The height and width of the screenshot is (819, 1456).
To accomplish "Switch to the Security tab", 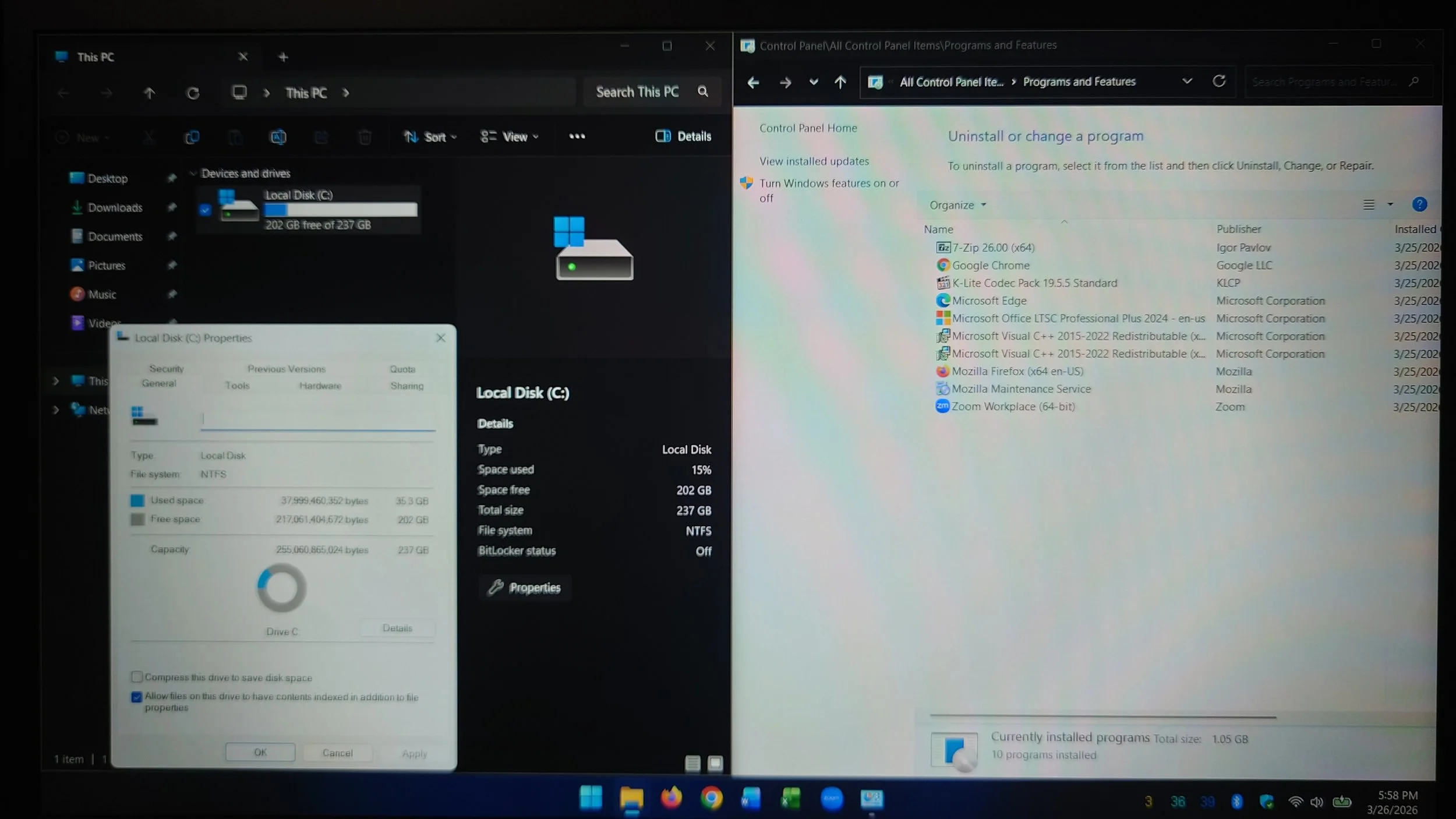I will tap(166, 369).
